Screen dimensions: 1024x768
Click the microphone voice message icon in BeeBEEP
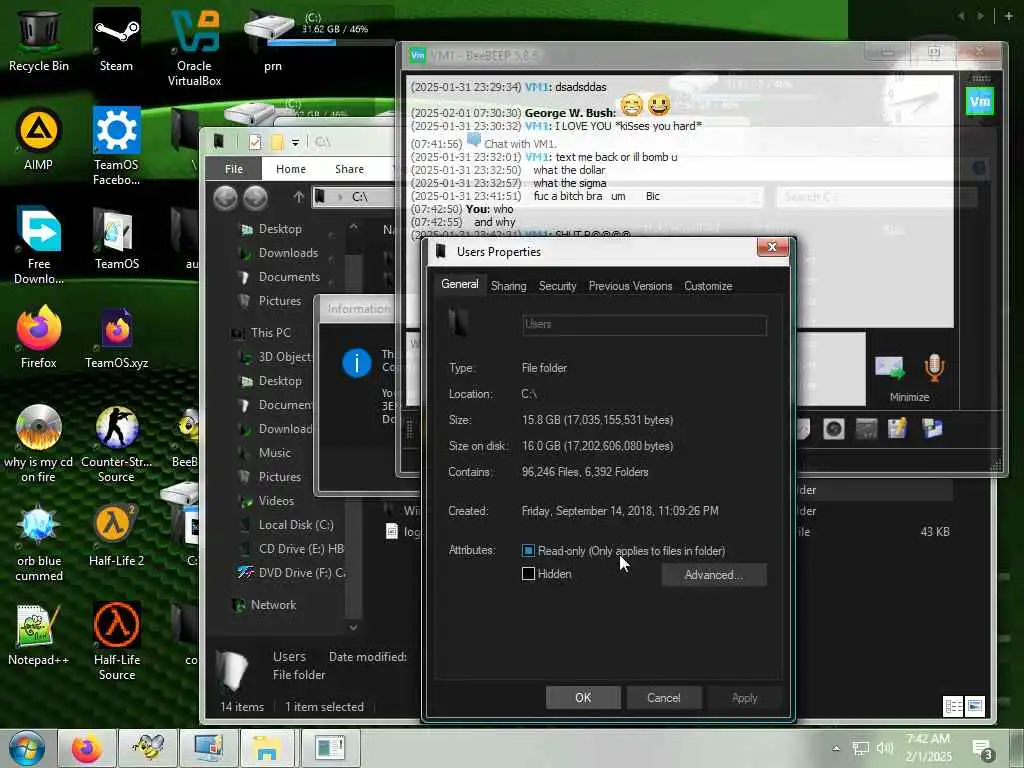pos(934,367)
